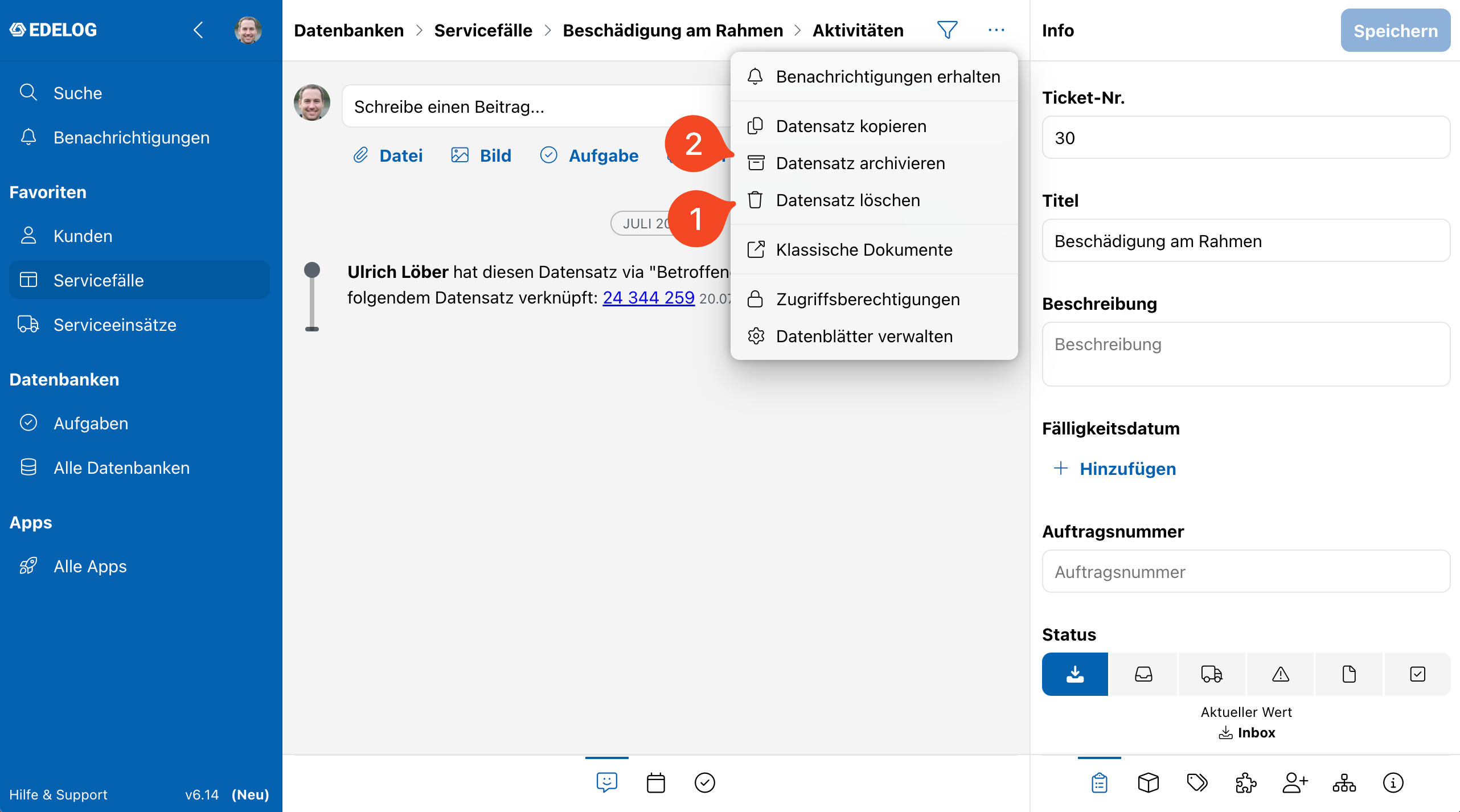Viewport: 1460px width, 812px height.
Task: Click the Servicefälle breadcrumb
Action: tap(483, 30)
